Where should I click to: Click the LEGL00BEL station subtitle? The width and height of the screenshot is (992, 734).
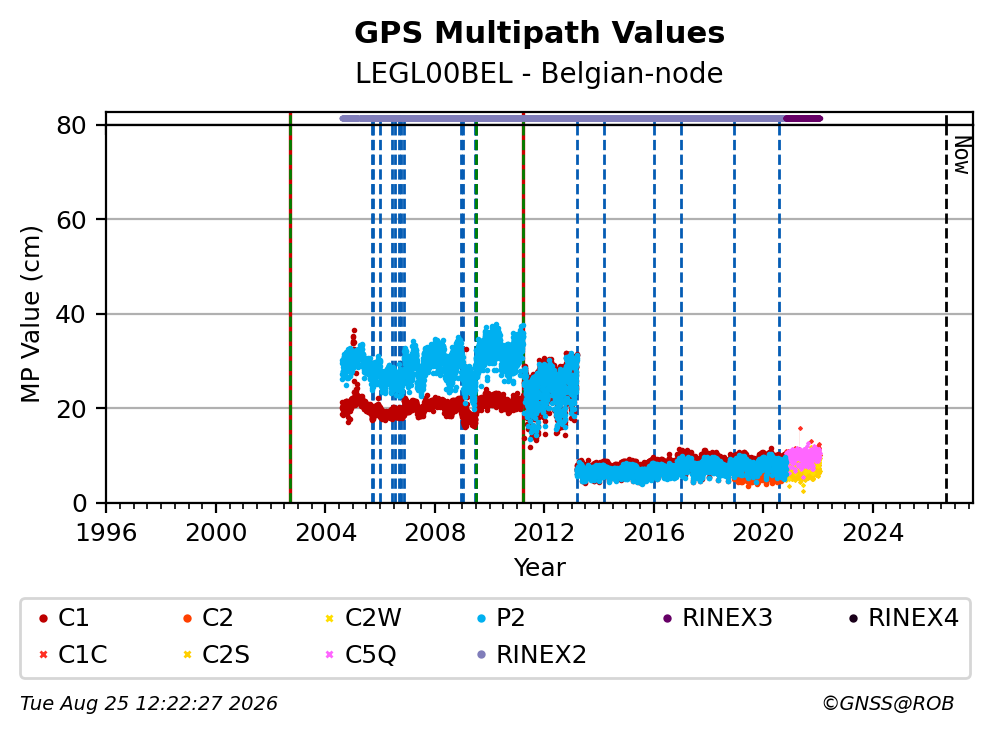539,73
